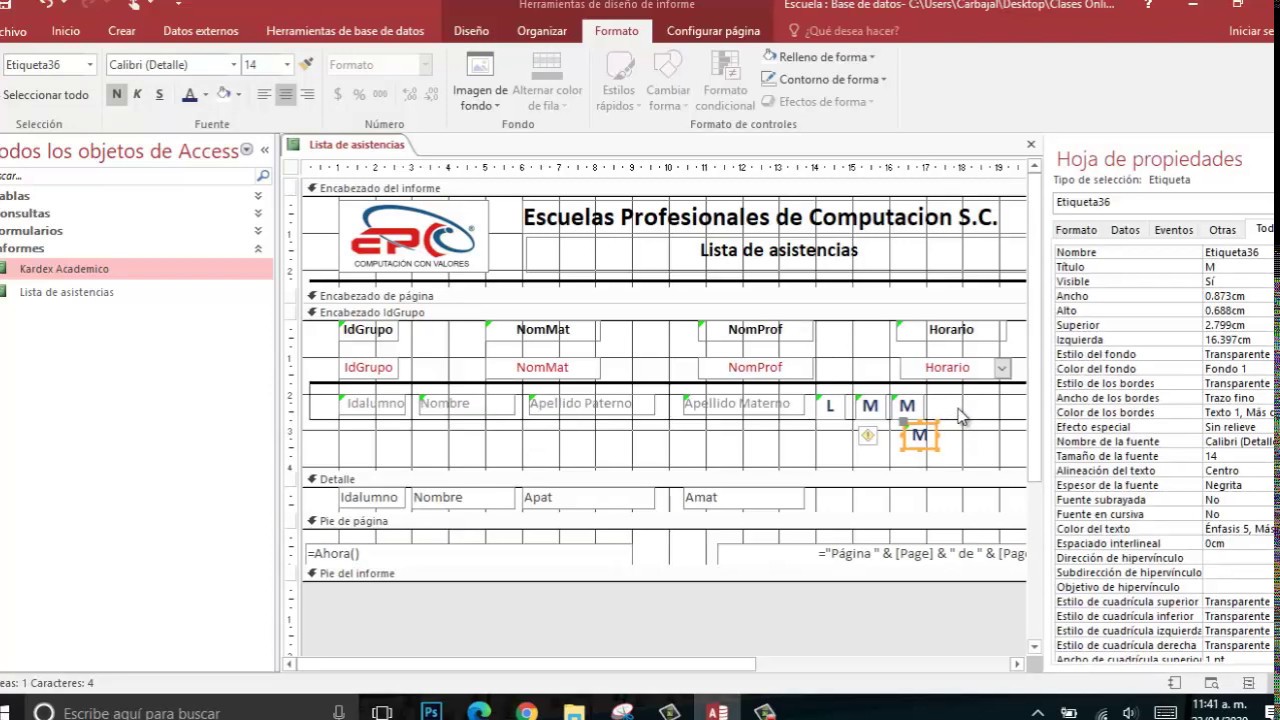Open Formato condicional
Image resolution: width=1280 pixels, height=720 pixels.
pyautogui.click(x=725, y=83)
